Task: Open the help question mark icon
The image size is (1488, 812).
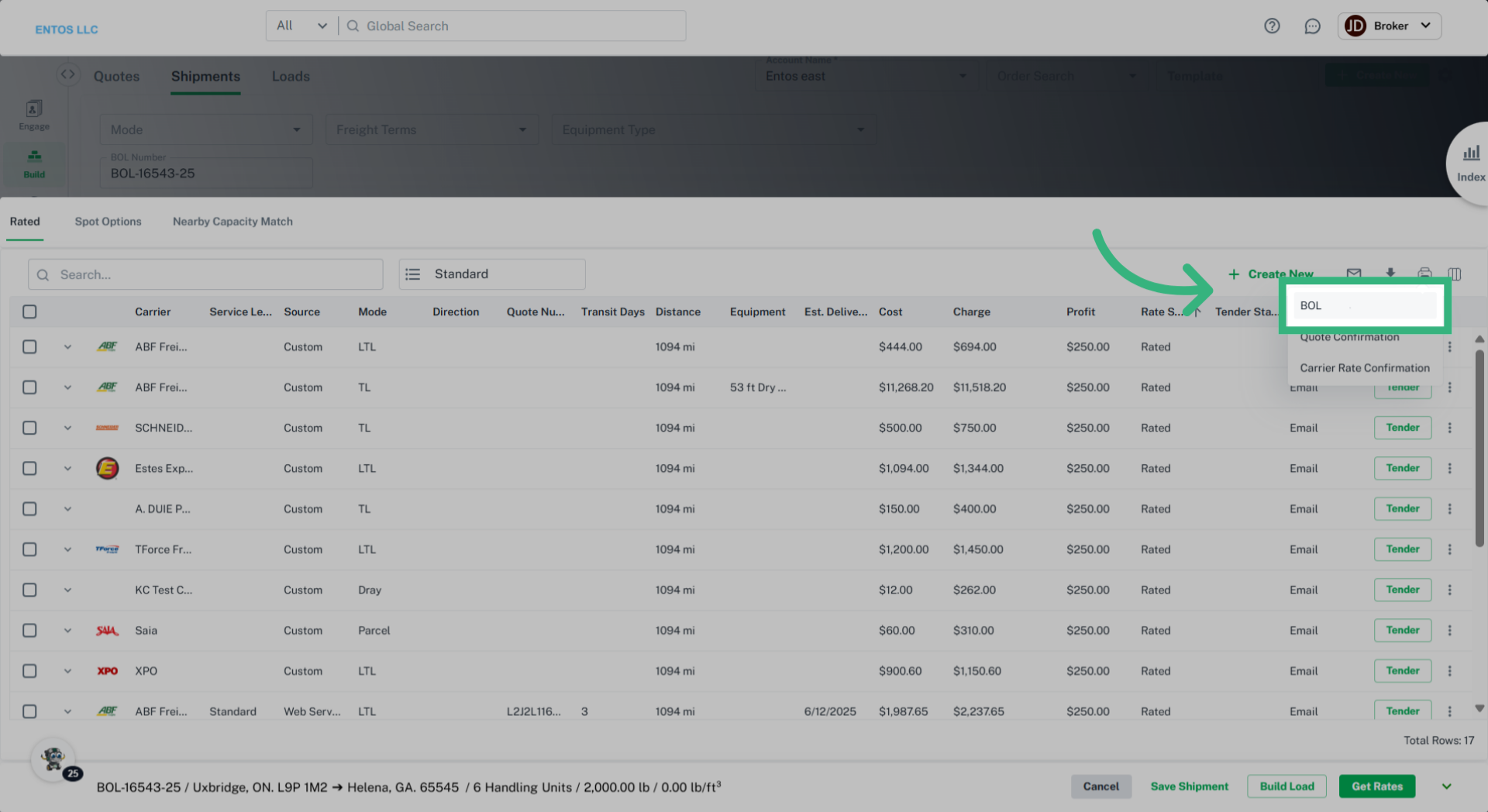Action: point(1272,26)
